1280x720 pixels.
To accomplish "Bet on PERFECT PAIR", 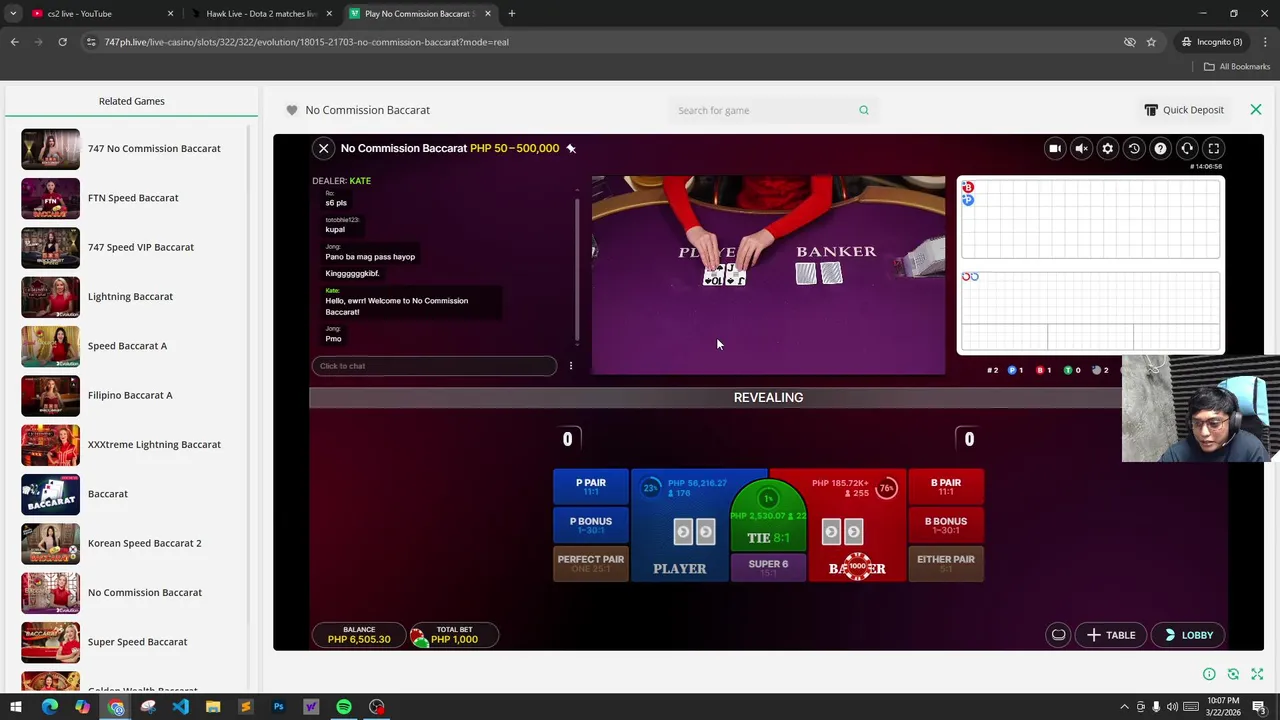I will click(x=590, y=563).
